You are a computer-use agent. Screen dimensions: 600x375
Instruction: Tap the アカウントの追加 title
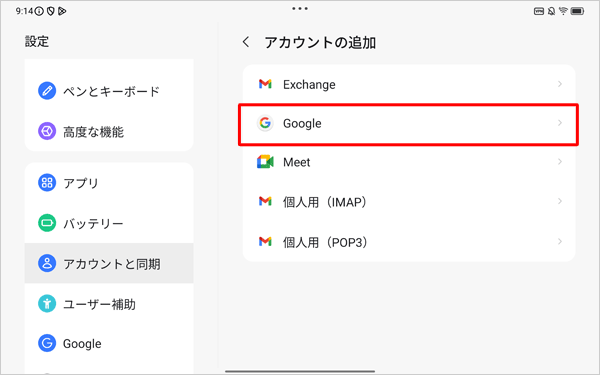point(320,42)
